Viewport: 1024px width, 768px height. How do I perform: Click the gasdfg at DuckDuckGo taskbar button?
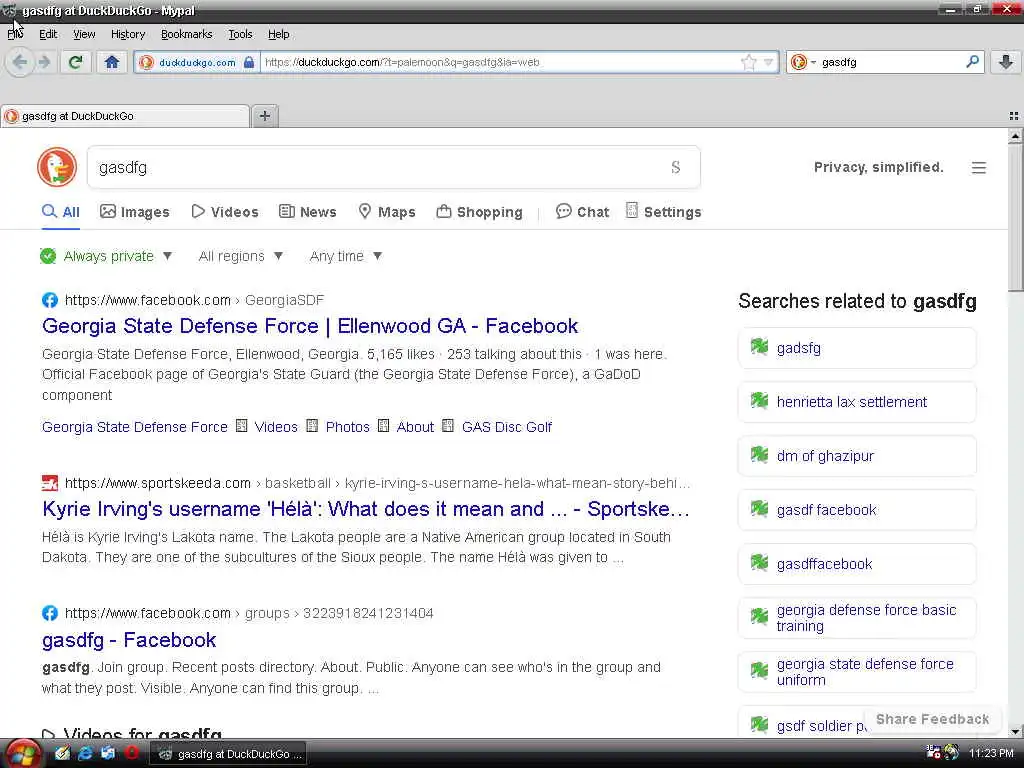229,754
